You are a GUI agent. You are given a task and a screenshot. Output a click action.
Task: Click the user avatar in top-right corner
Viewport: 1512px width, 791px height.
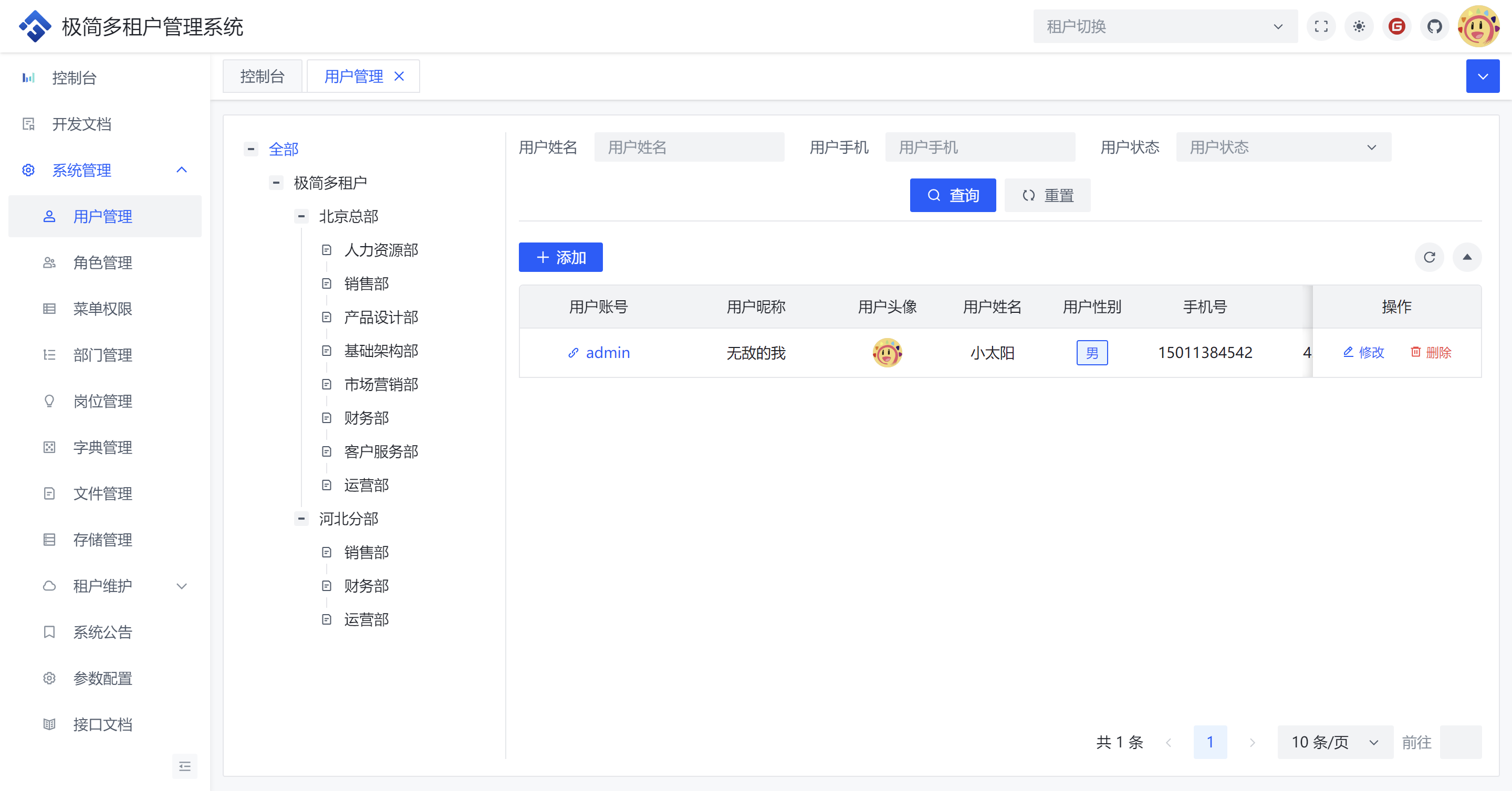(1478, 26)
